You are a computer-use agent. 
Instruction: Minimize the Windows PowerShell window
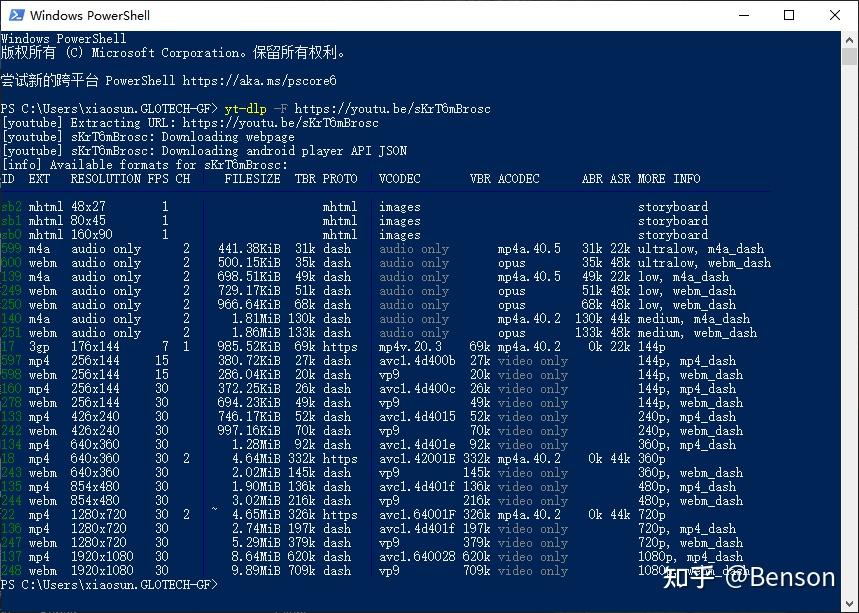743,15
